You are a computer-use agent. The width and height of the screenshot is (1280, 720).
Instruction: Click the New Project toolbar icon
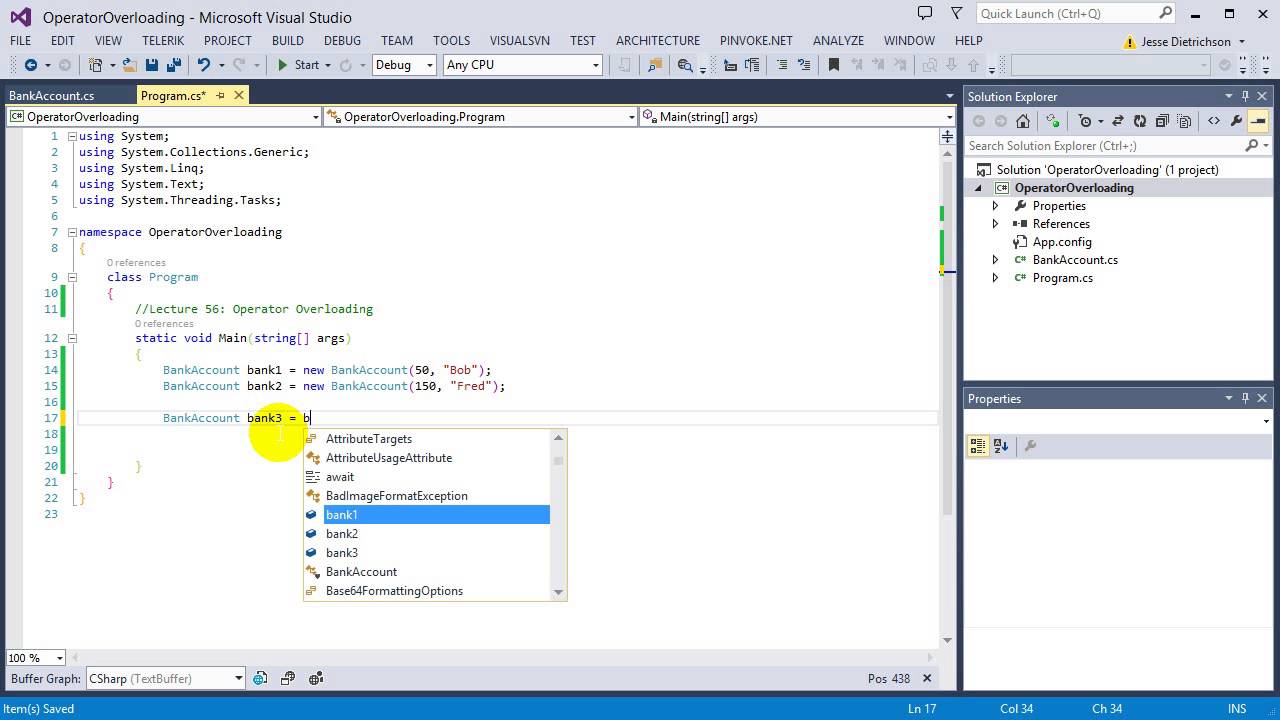pos(96,65)
